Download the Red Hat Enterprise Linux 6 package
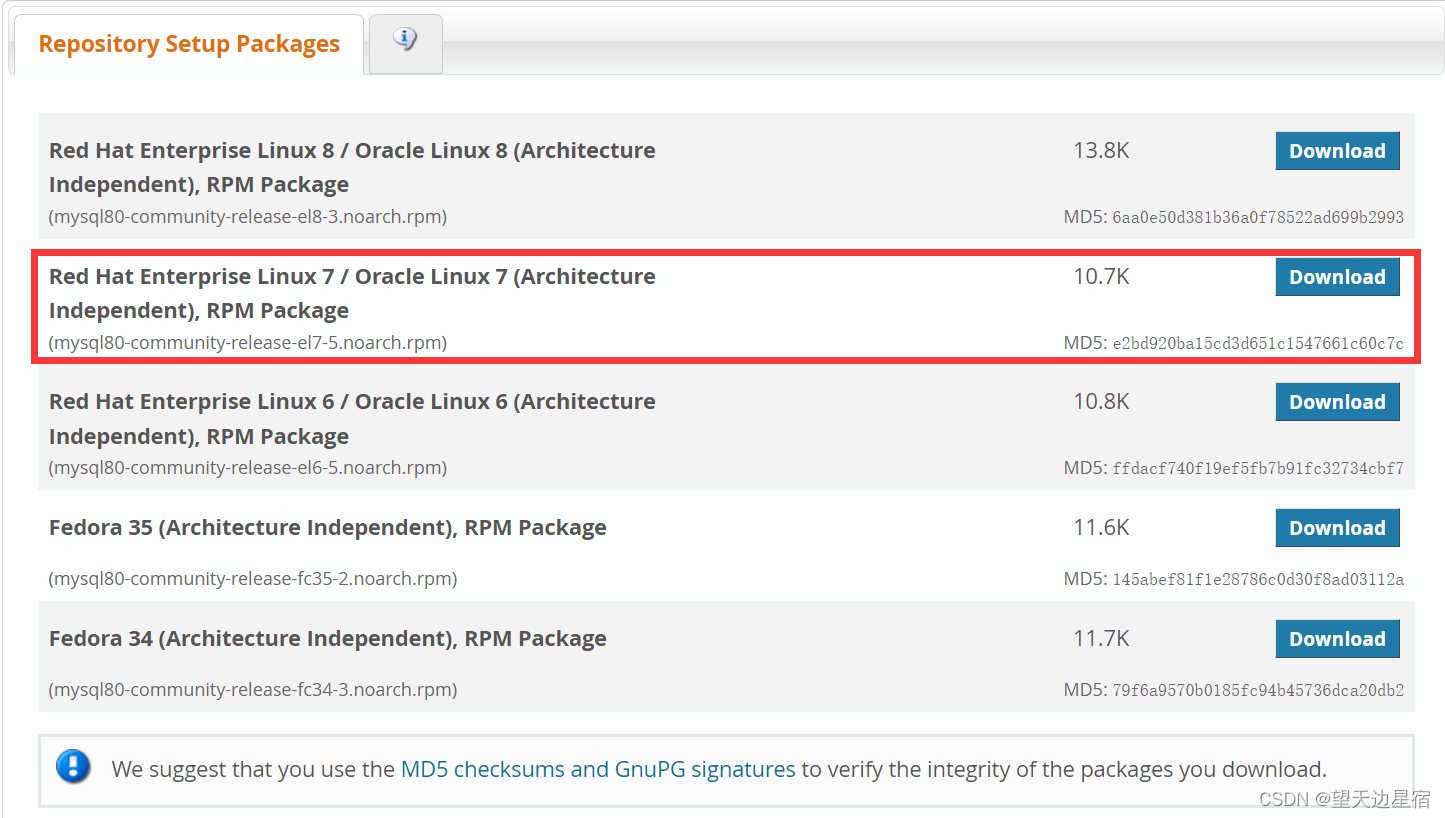Image resolution: width=1445 pixels, height=818 pixels. [x=1337, y=402]
